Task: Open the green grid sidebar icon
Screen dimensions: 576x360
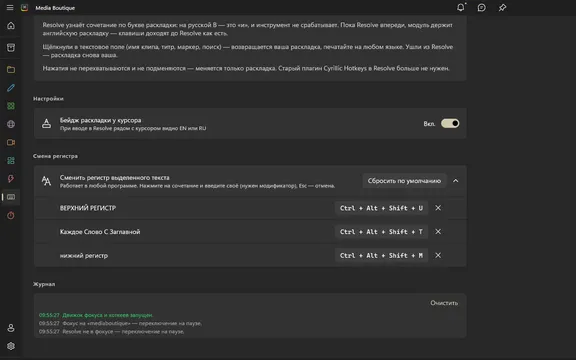Action: [11, 106]
